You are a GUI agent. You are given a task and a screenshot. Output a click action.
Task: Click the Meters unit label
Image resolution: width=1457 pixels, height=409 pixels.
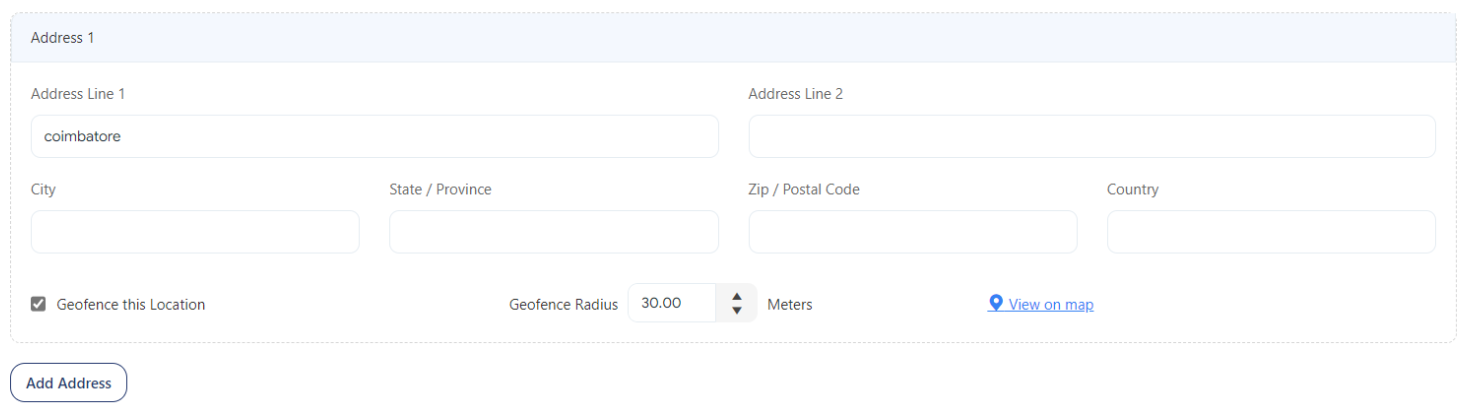pyautogui.click(x=790, y=305)
